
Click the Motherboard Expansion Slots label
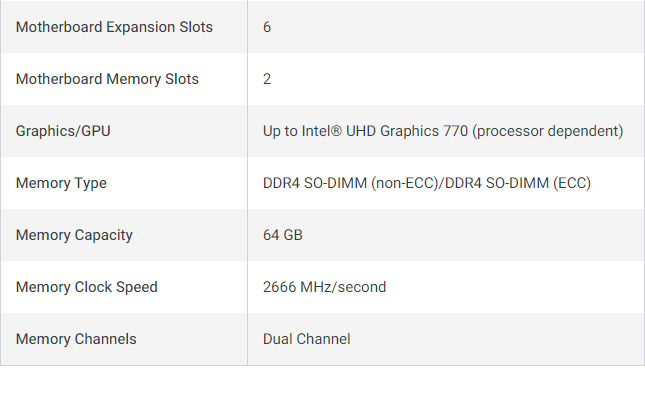pos(114,27)
